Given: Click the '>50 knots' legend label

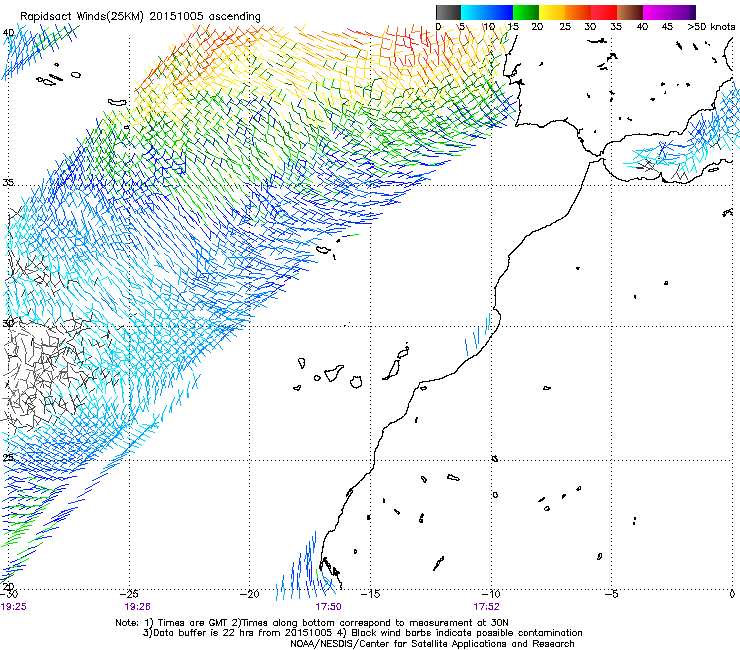Looking at the screenshot, I should [x=711, y=27].
